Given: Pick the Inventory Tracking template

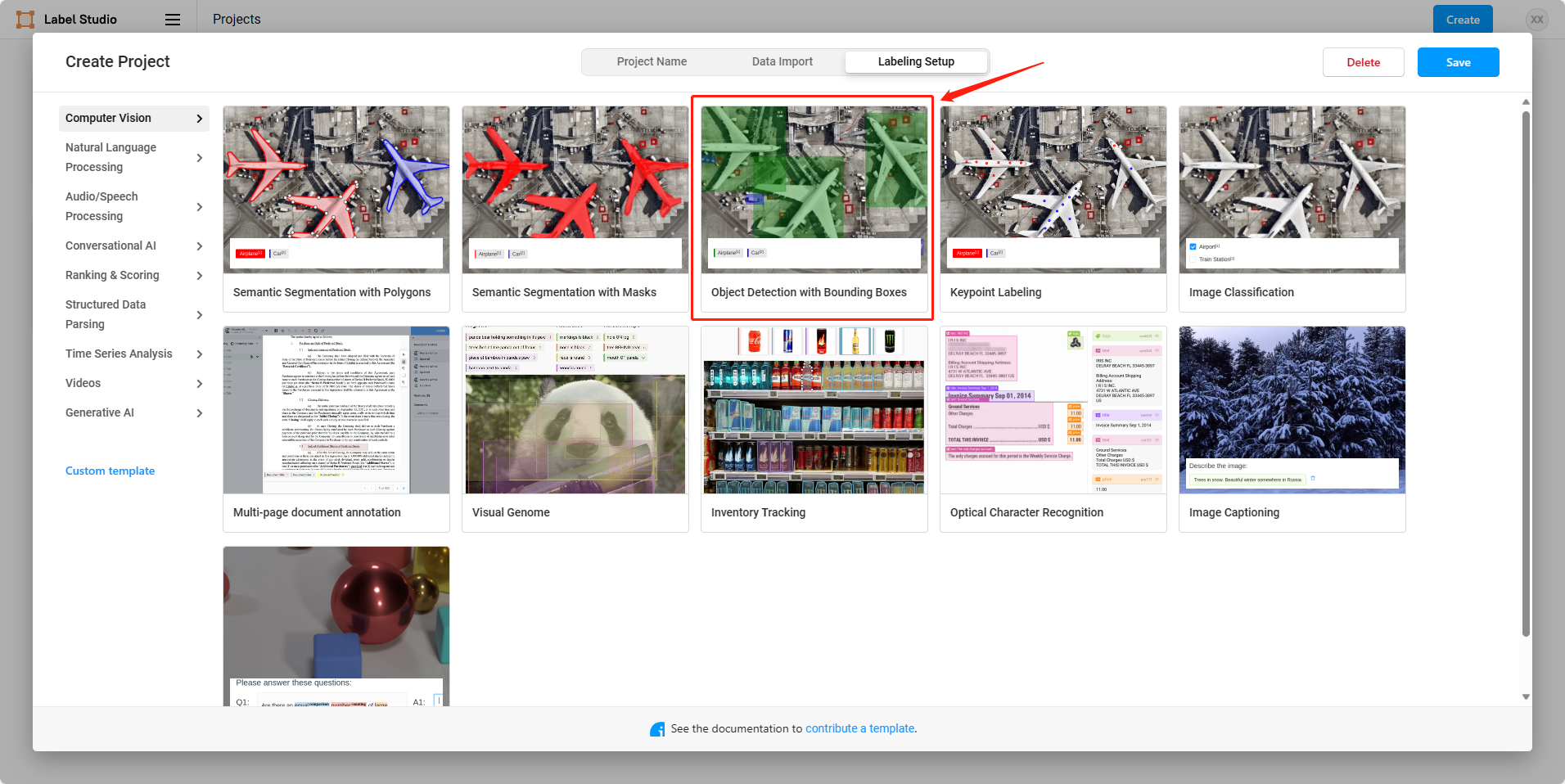Looking at the screenshot, I should 814,429.
